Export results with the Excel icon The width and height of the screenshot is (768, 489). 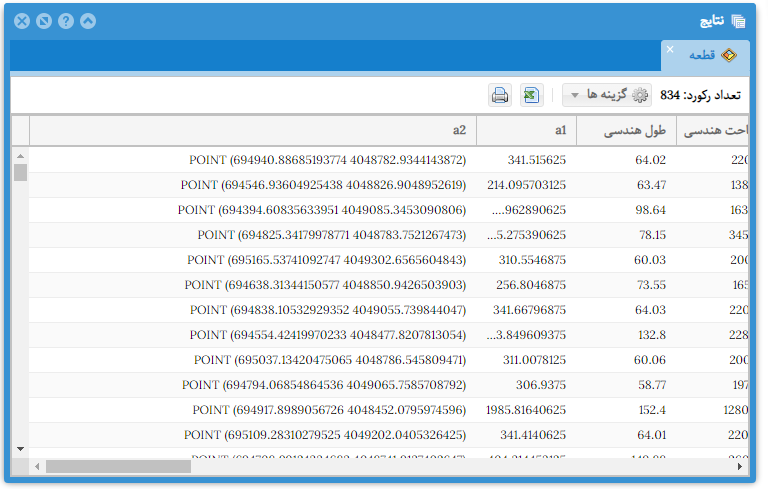tap(531, 95)
